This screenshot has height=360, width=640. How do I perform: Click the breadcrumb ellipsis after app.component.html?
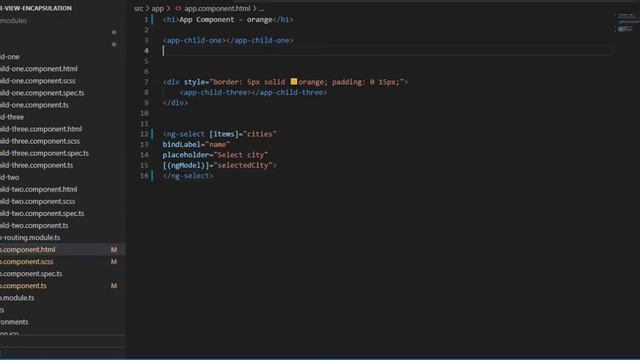pos(261,8)
